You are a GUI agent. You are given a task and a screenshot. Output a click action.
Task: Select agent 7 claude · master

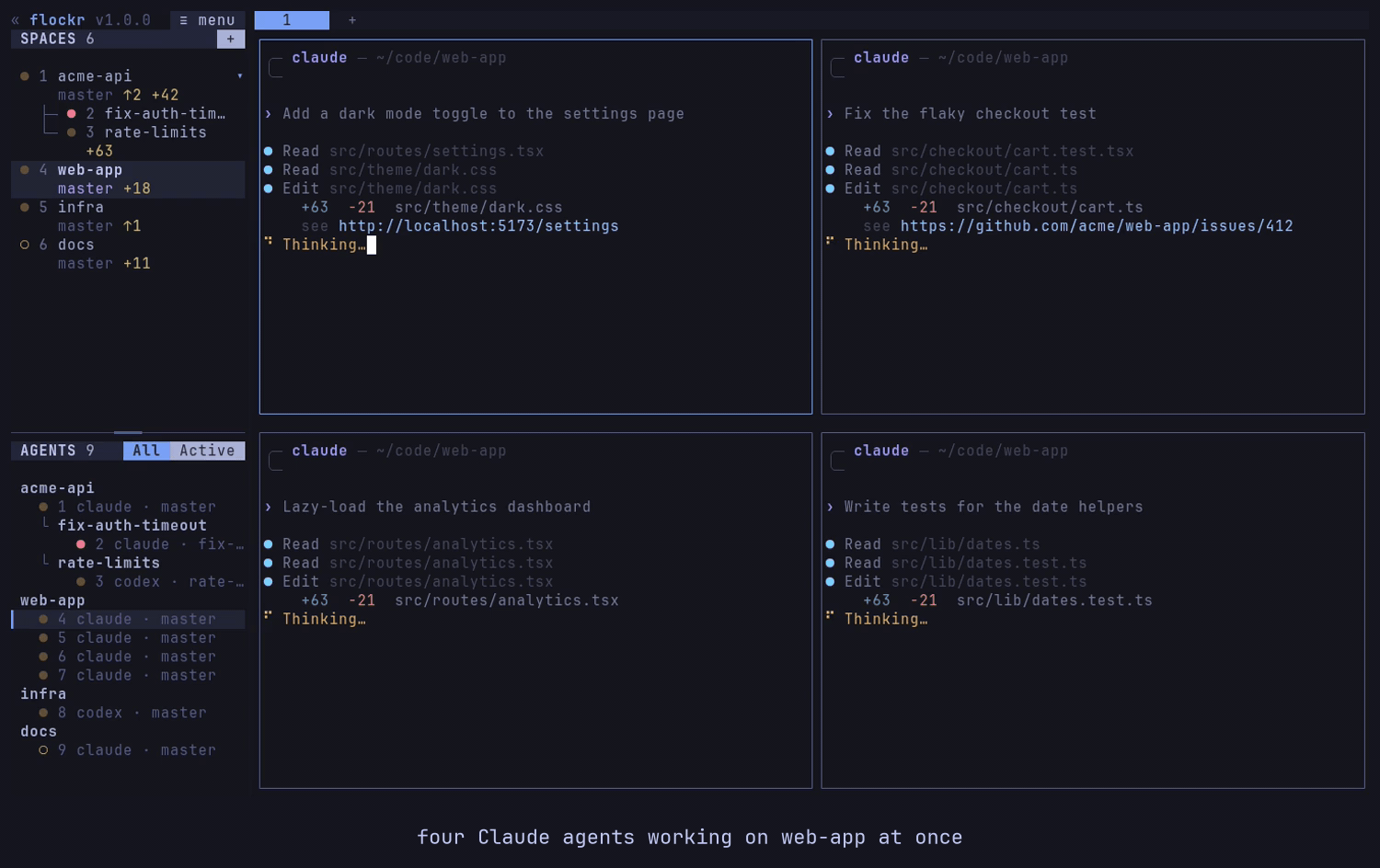pyautogui.click(x=128, y=676)
